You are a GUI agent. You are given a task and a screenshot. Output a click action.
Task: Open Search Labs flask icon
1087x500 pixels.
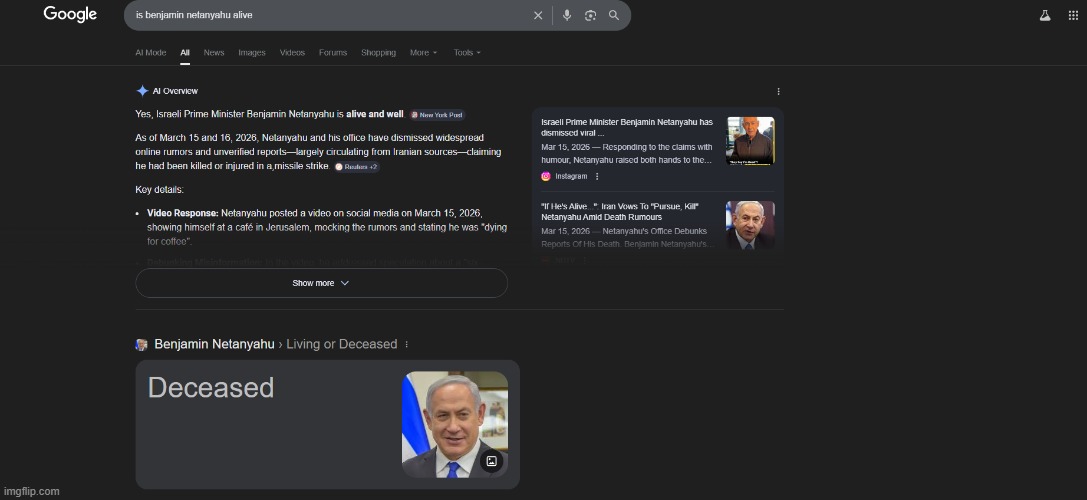(x=1045, y=15)
